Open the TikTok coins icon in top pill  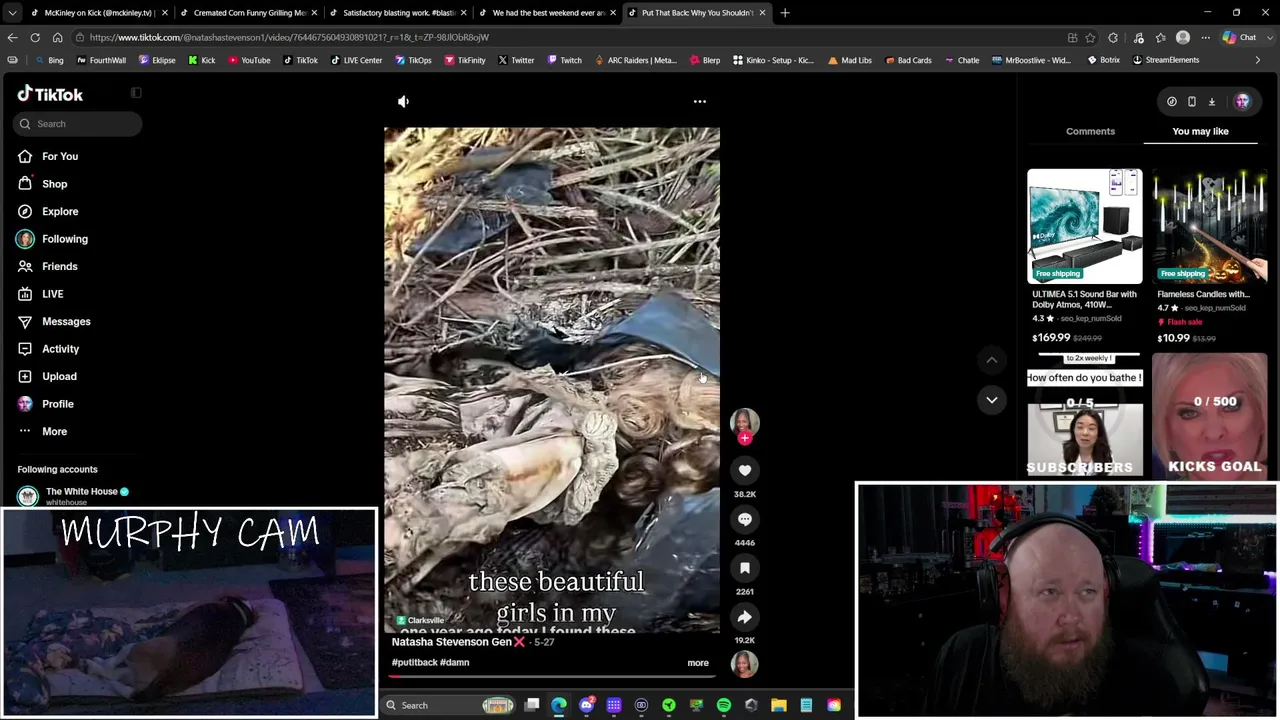click(x=1172, y=101)
